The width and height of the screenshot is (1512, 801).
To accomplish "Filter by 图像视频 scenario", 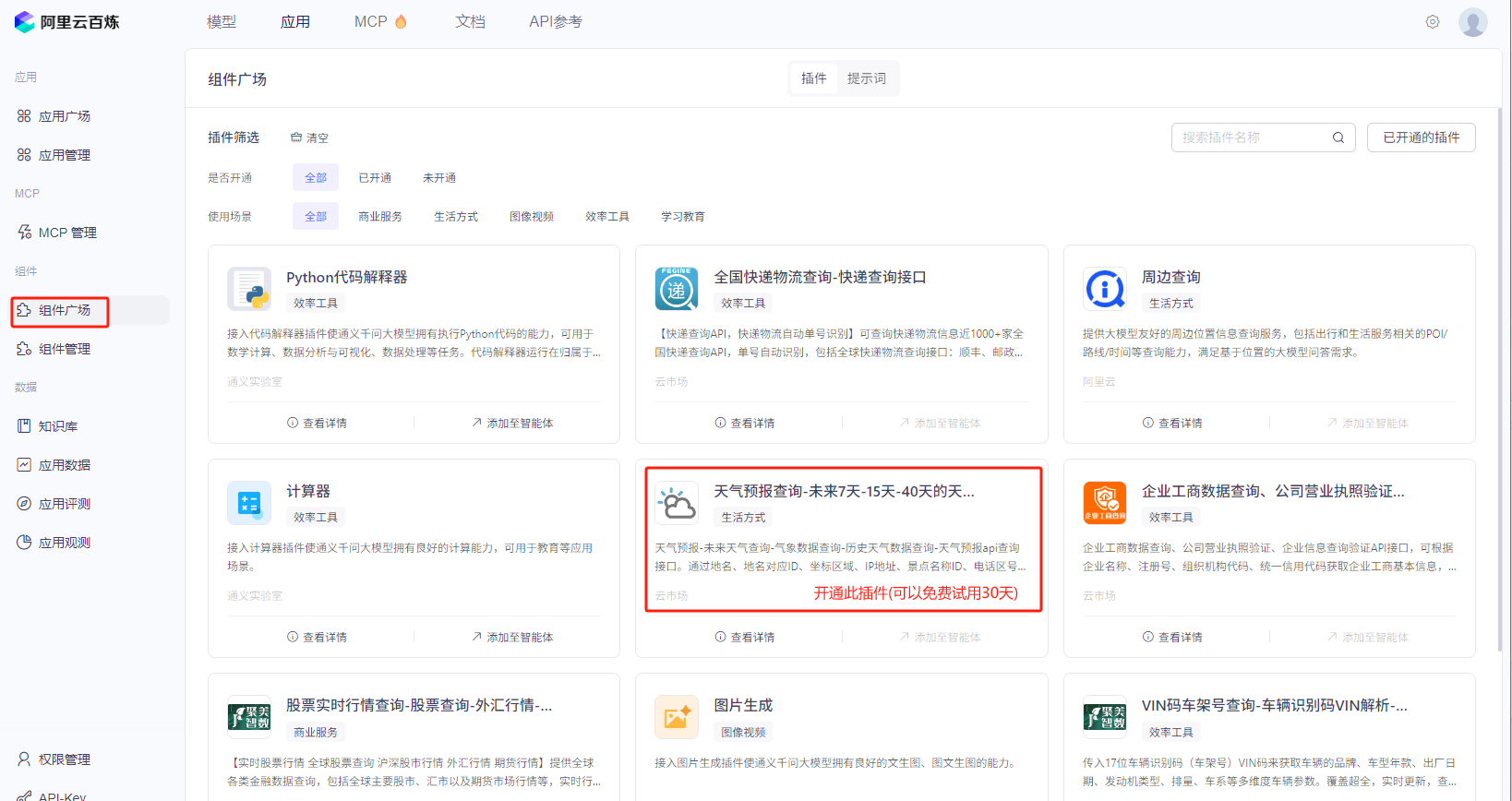I will 532,216.
